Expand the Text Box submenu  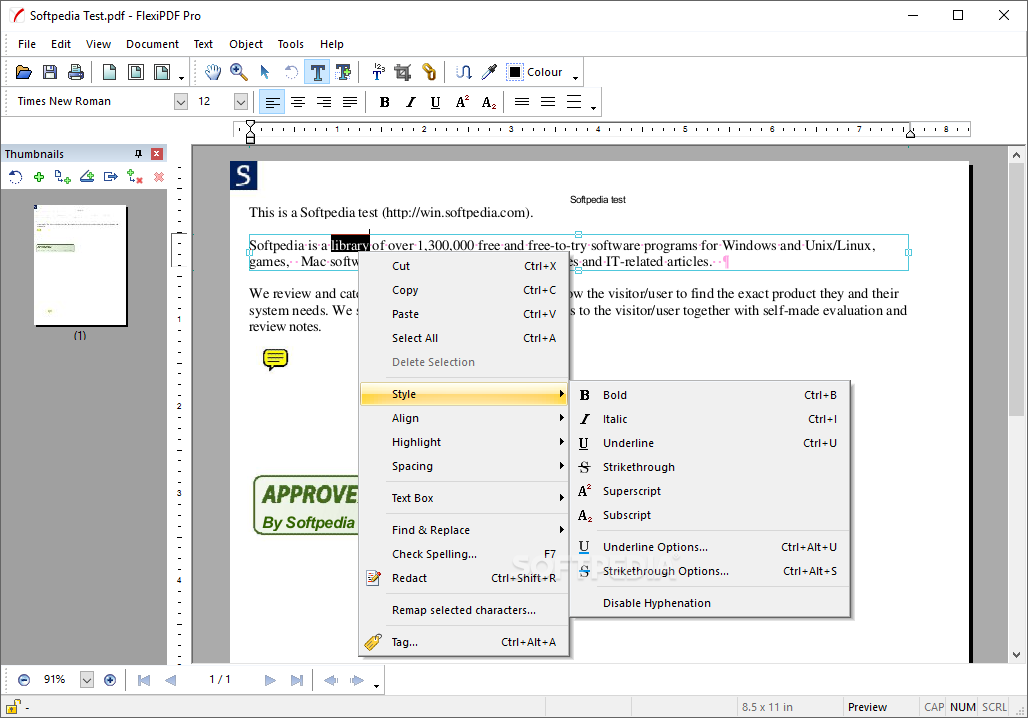[x=464, y=498]
